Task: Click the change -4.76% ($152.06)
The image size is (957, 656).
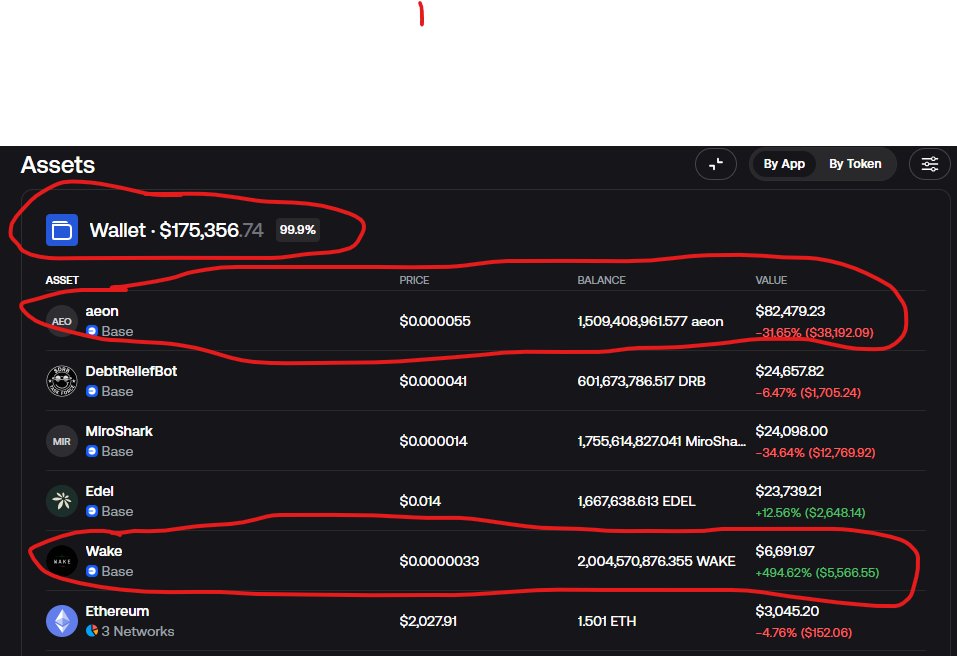Action: click(804, 633)
